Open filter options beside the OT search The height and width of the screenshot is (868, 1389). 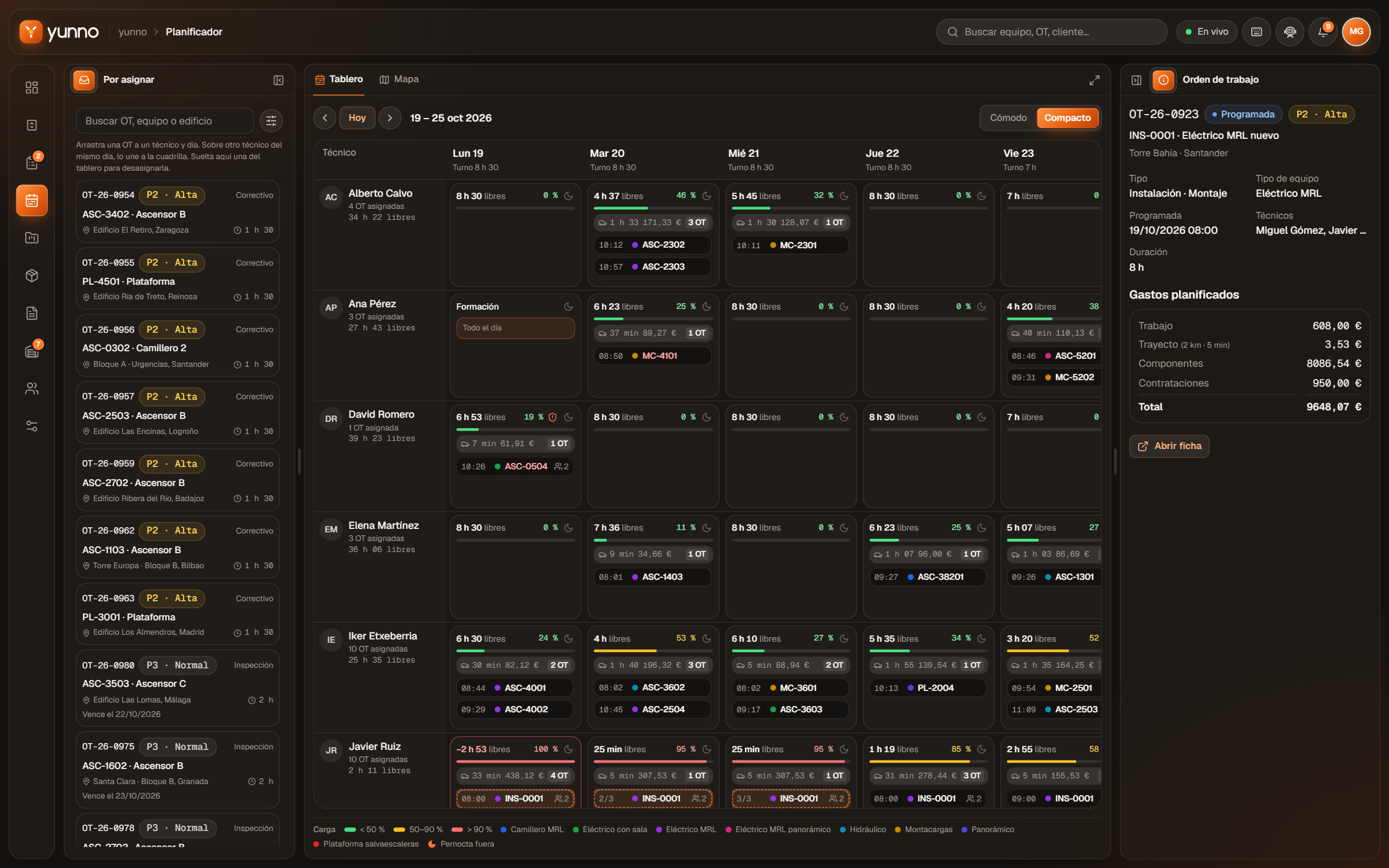[x=271, y=121]
